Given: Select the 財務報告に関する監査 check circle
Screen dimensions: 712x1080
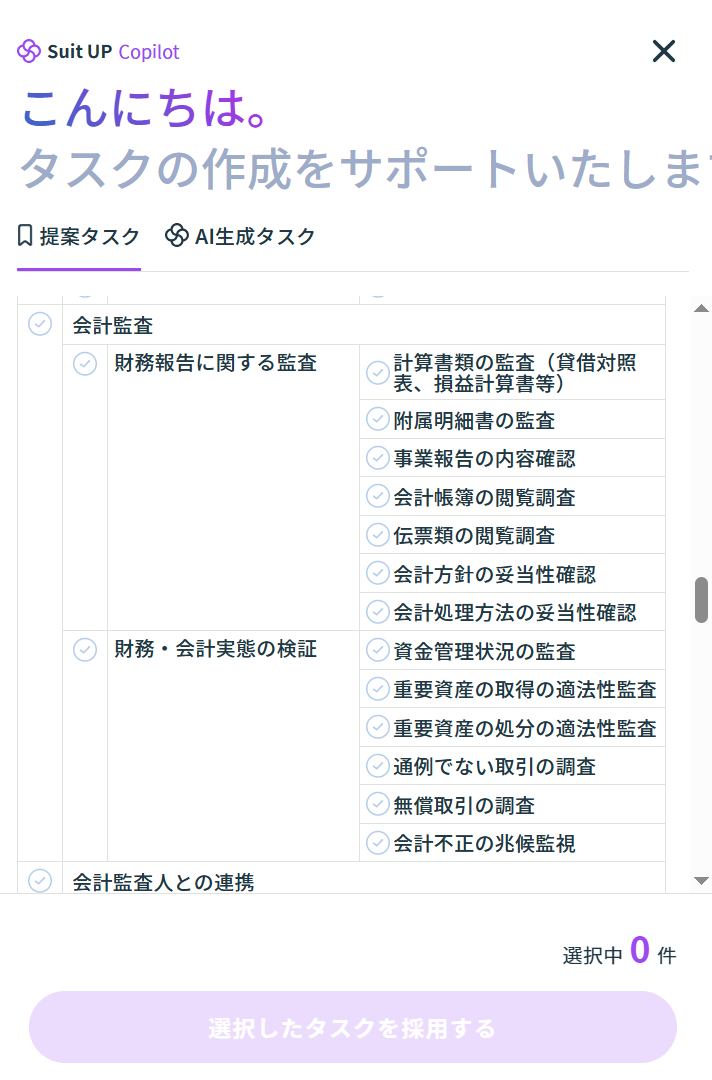Looking at the screenshot, I should coord(85,363).
